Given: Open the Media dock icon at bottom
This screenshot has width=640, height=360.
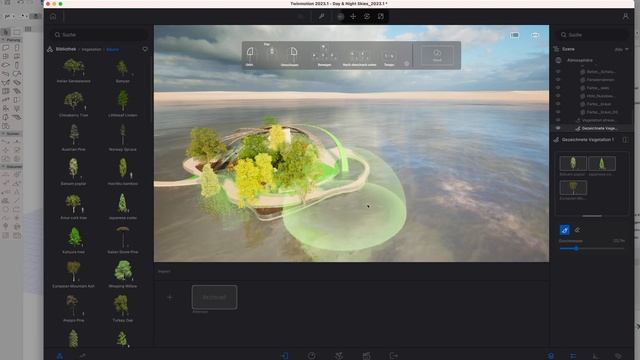Looking at the screenshot, I should tap(367, 356).
